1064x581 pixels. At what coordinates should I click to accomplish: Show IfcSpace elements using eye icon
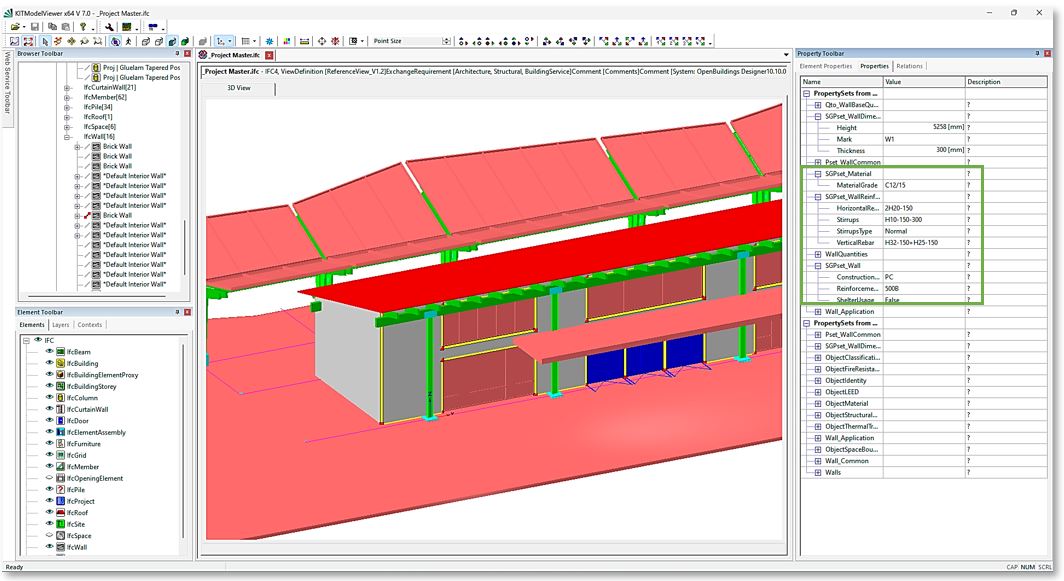pyautogui.click(x=48, y=535)
